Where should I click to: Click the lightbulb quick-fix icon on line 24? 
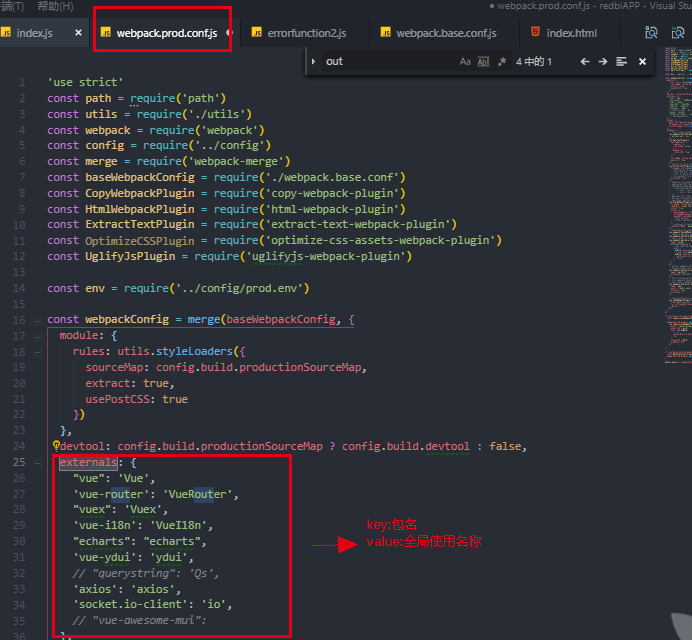[56, 445]
